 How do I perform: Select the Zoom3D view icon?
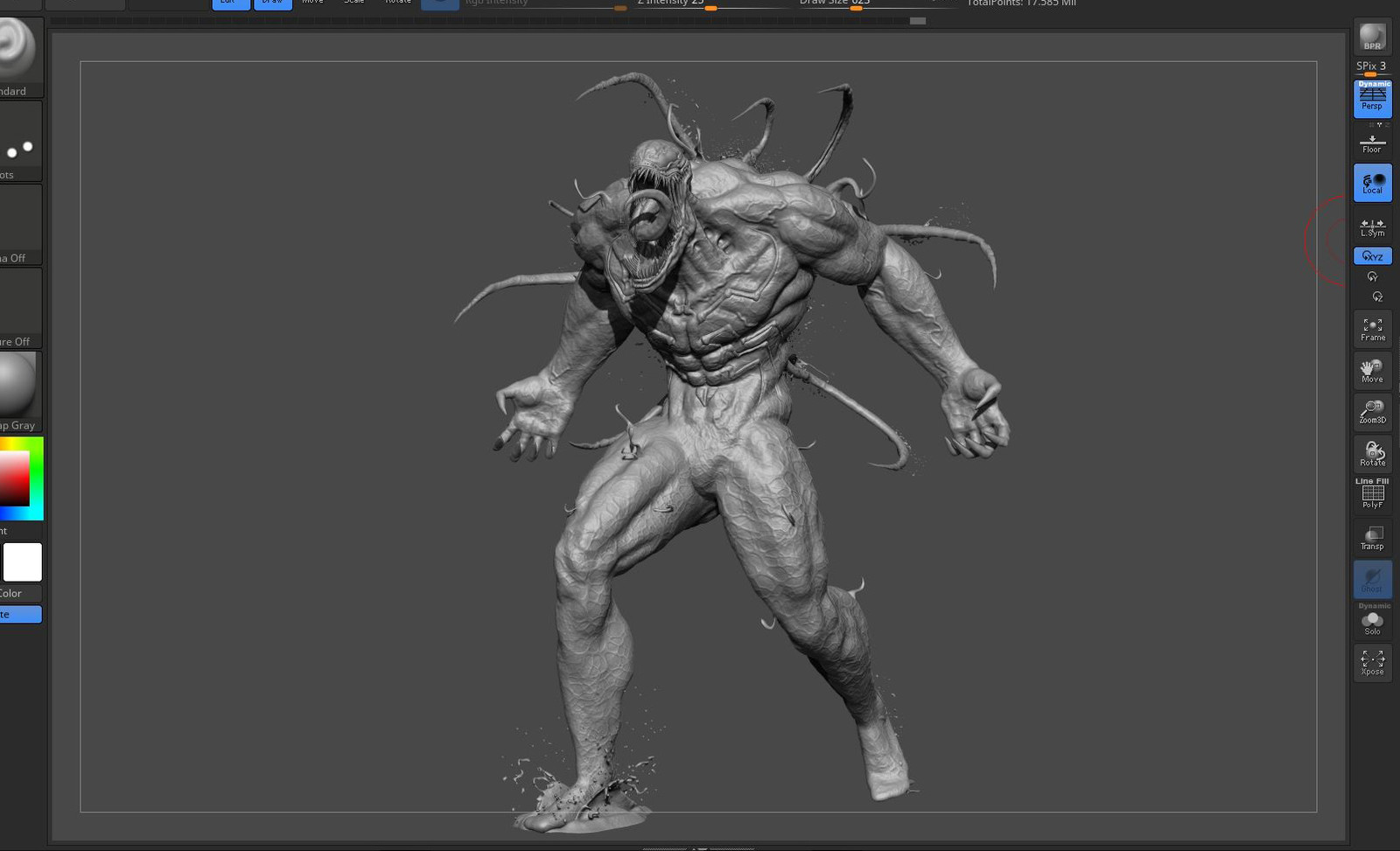click(1372, 412)
